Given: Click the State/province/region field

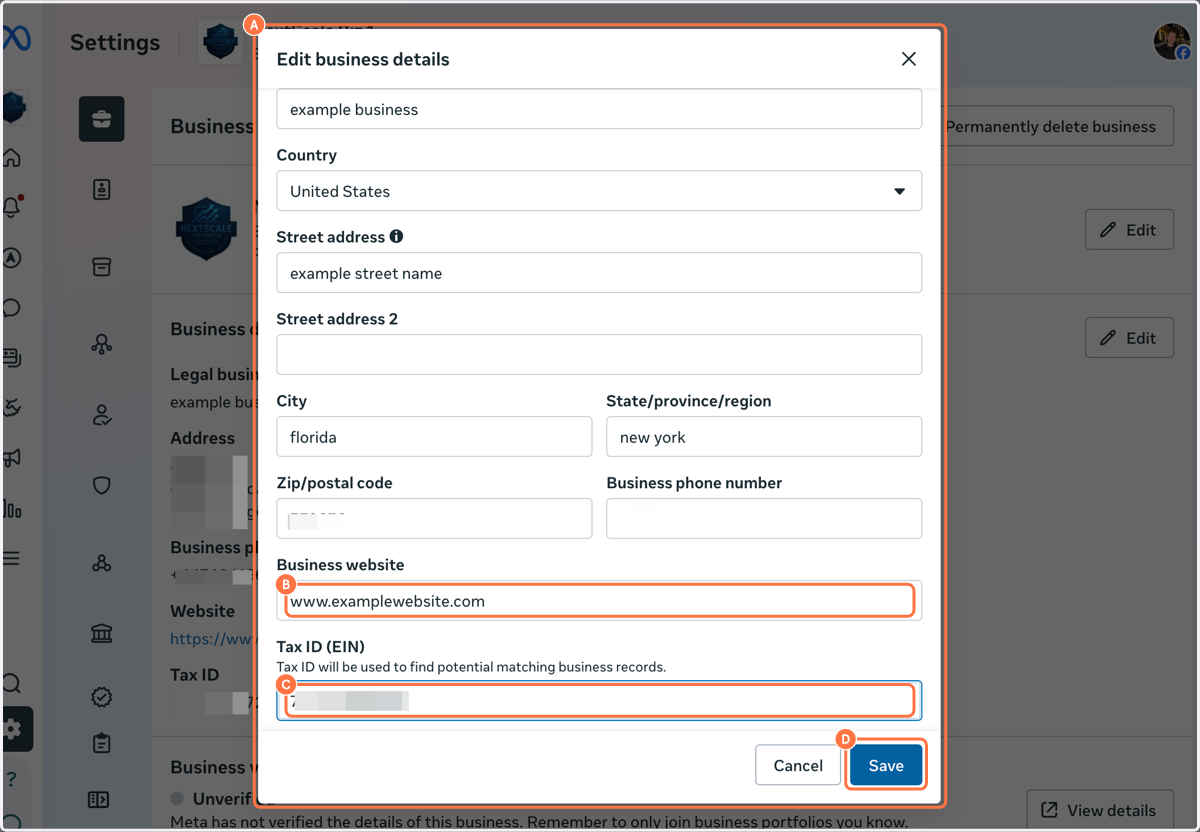Looking at the screenshot, I should click(x=764, y=437).
